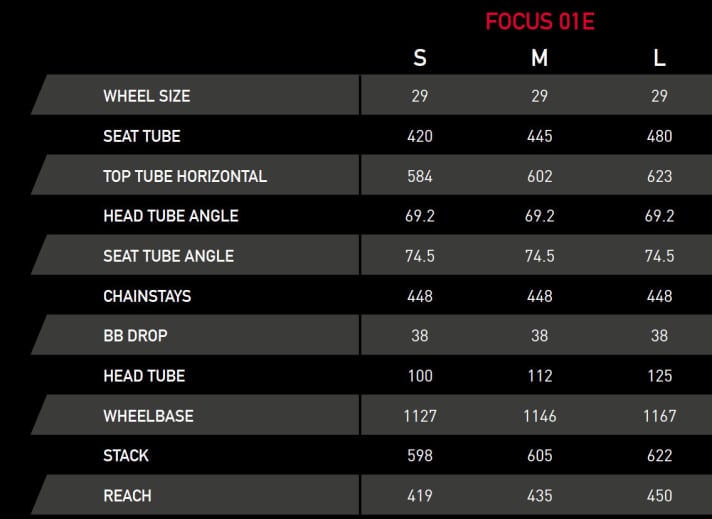712x519 pixels.
Task: Click the 419 reach value
Action: click(420, 495)
